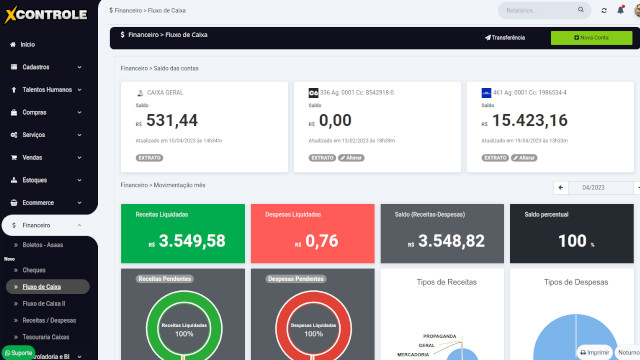Click the paper plane Transferência icon
The image size is (640, 360).
coord(488,38)
